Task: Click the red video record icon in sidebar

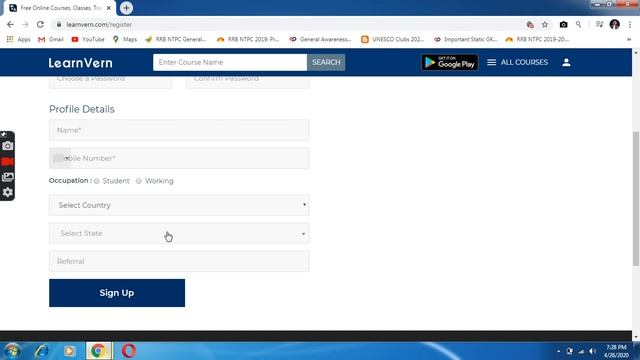Action: [x=7, y=162]
